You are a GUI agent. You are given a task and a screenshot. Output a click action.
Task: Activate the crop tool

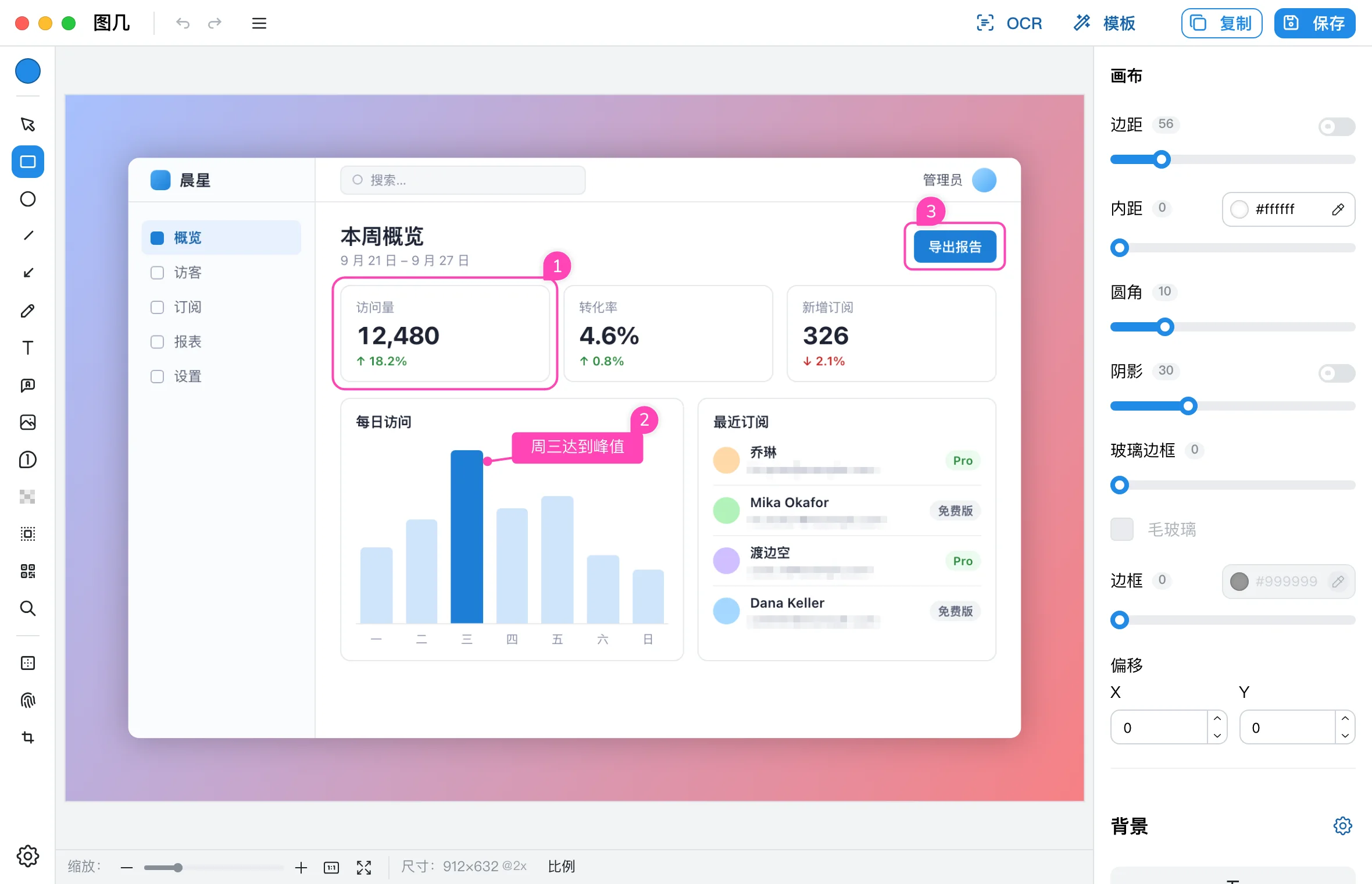(28, 737)
